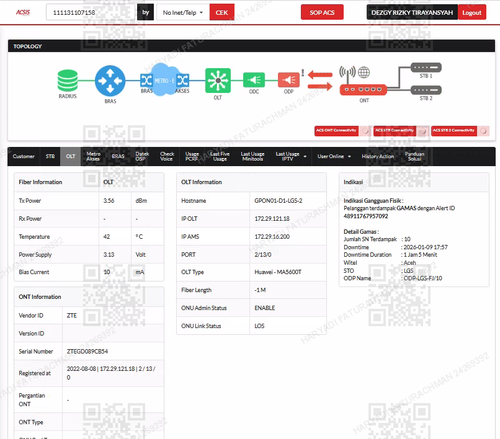500x439 pixels.
Task: Switch to the BRAS tab
Action: (x=118, y=156)
